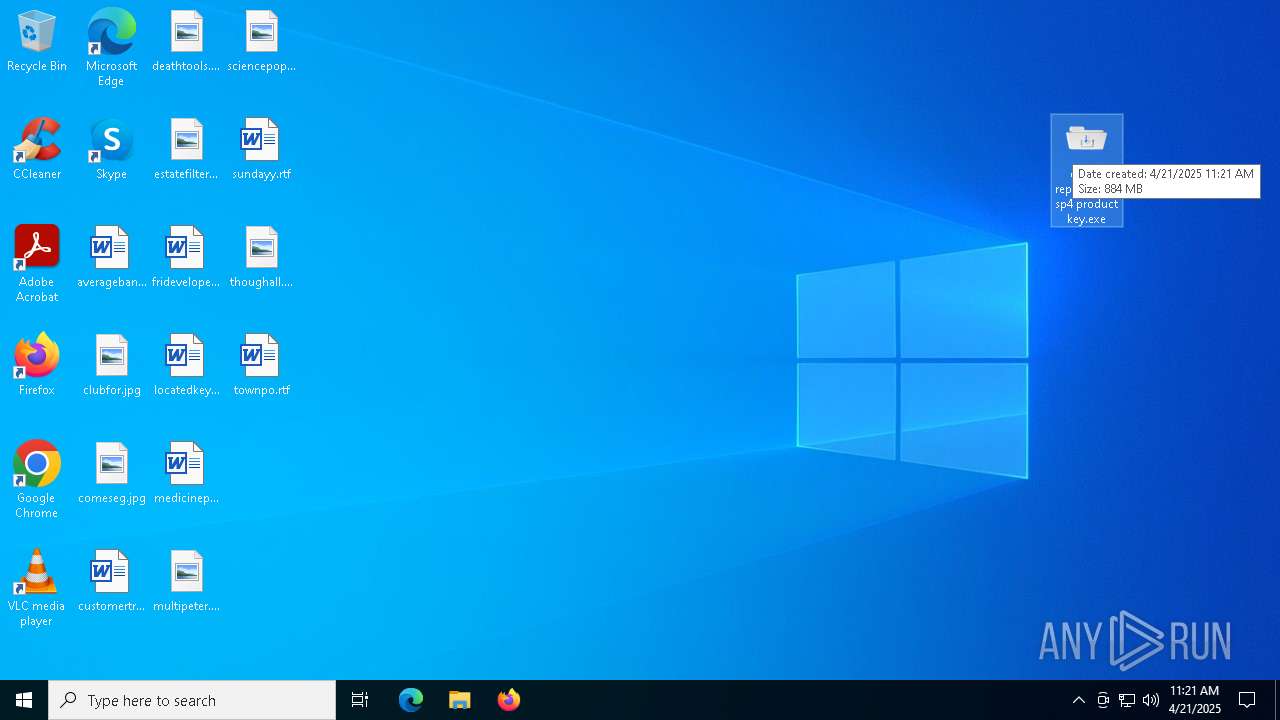Open the Action Center notifications
This screenshot has height=720, width=1280.
(x=1247, y=700)
